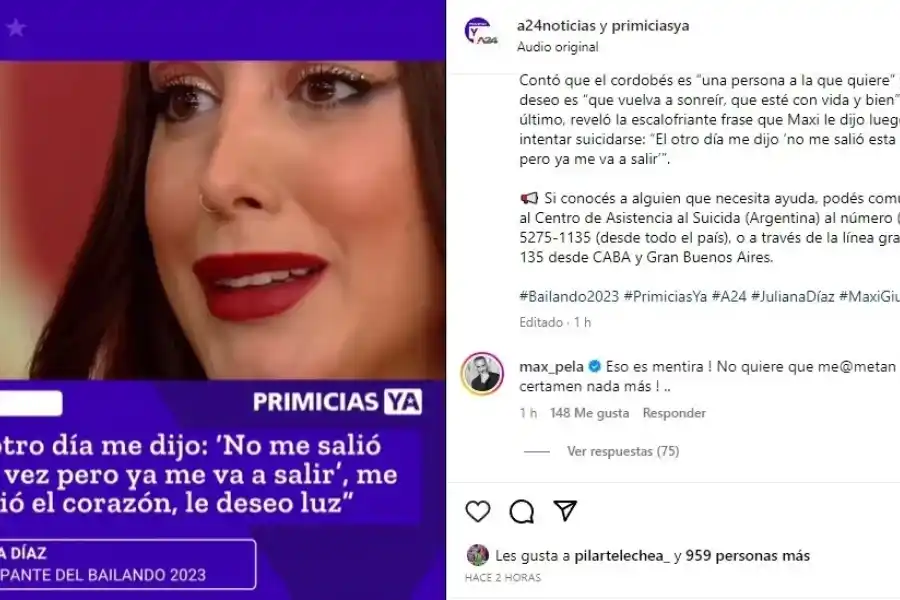Open the primiciasya account link
Image resolution: width=900 pixels, height=600 pixels.
650,26
